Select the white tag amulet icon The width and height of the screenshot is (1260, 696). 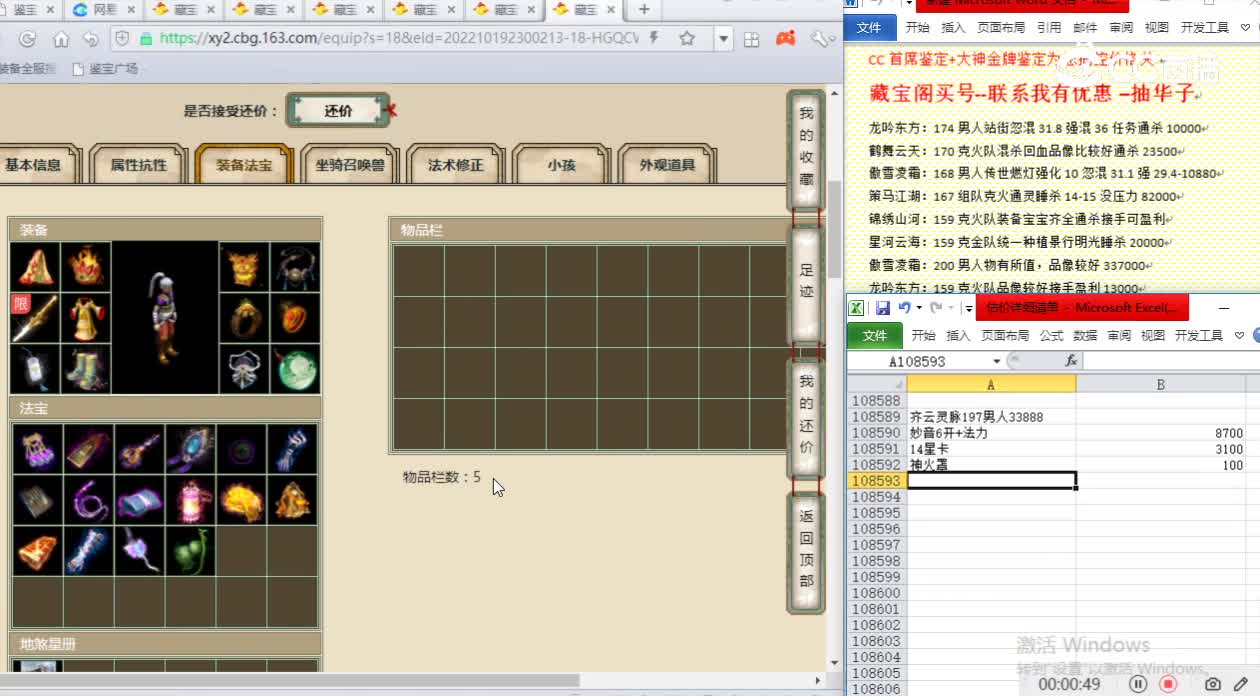click(x=36, y=369)
